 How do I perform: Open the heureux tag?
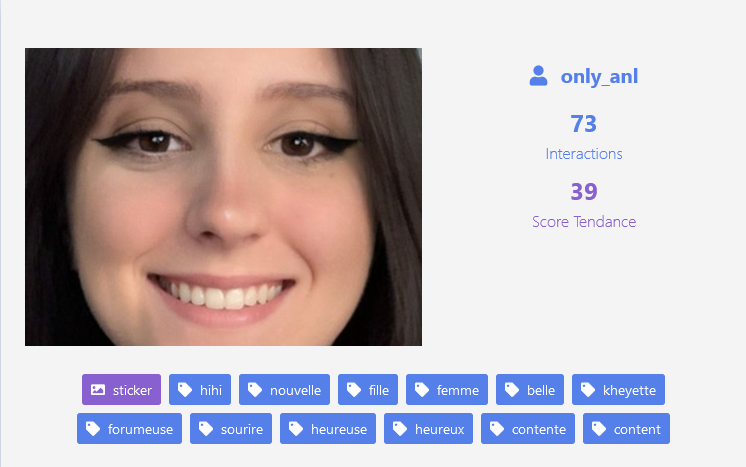428,428
